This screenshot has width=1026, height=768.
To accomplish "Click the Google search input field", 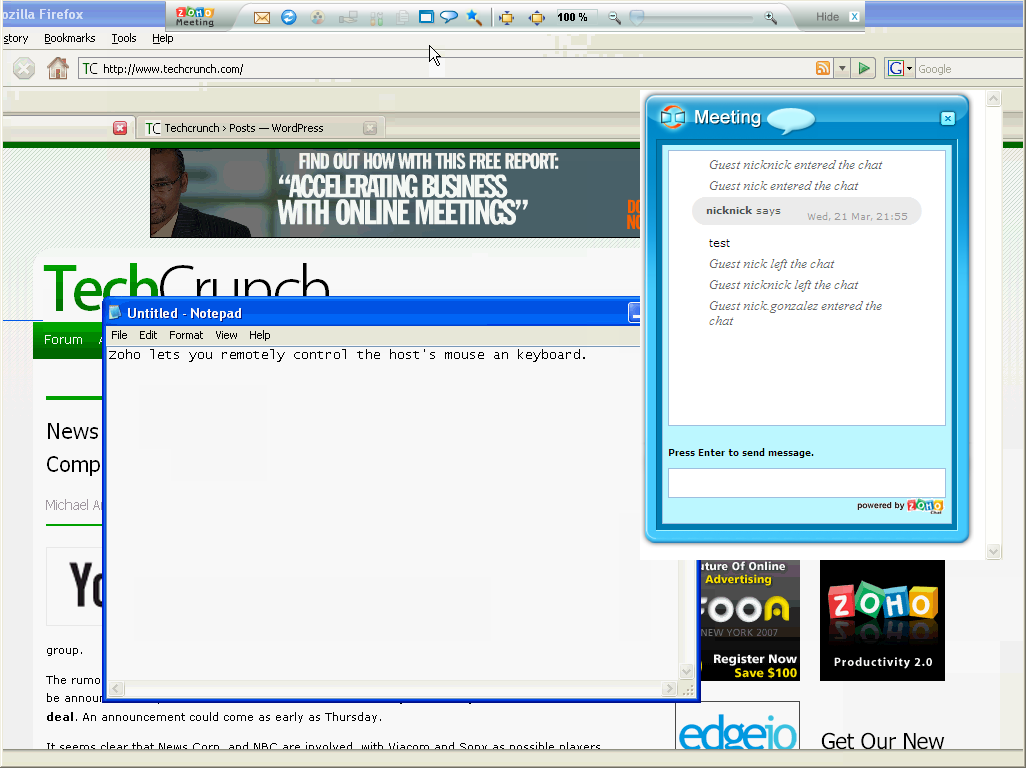I will point(968,69).
